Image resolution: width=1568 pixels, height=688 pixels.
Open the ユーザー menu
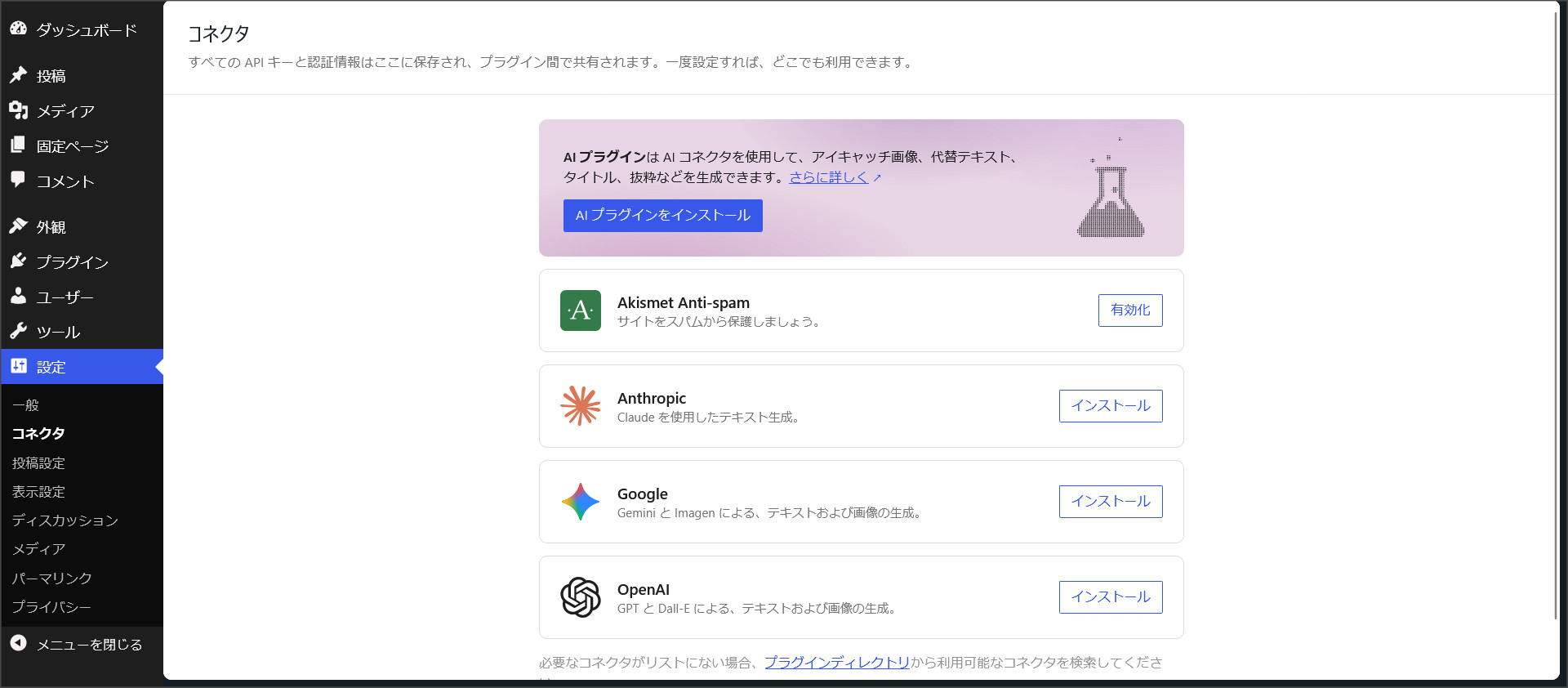coord(82,297)
